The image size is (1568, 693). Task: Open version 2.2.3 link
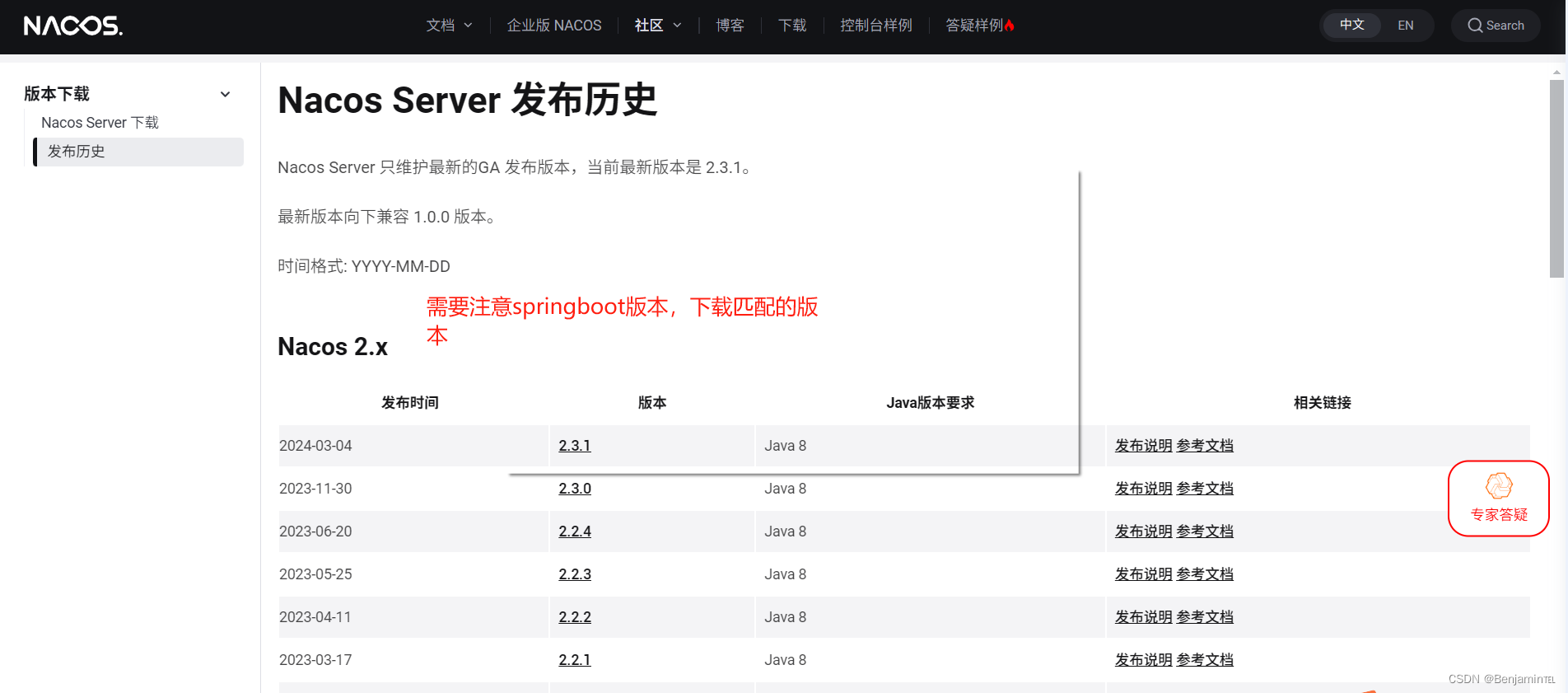tap(575, 574)
